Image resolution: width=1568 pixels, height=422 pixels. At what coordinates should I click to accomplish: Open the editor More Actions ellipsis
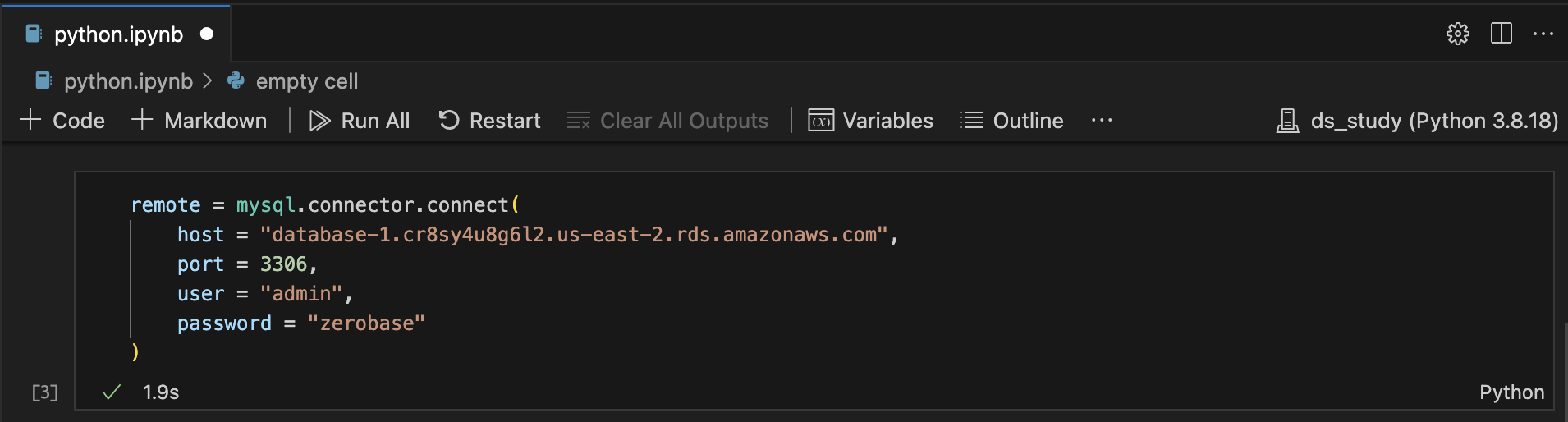pos(1543,34)
